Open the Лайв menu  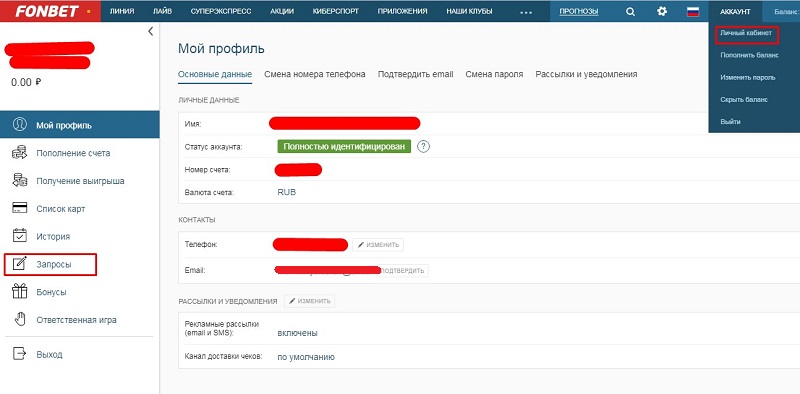tap(162, 11)
